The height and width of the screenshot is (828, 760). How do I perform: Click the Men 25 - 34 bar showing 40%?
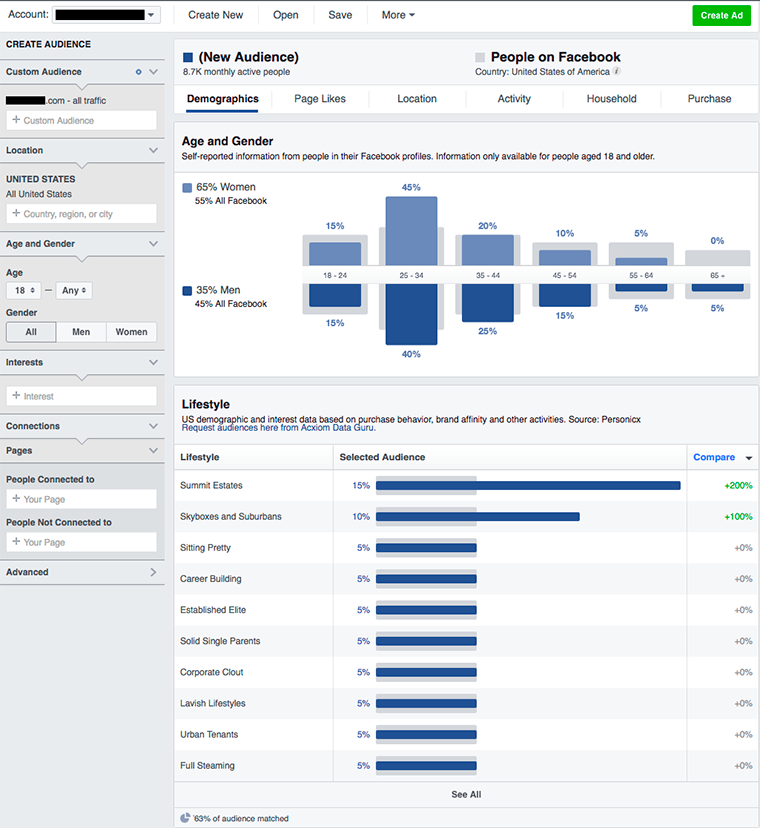pyautogui.click(x=411, y=314)
